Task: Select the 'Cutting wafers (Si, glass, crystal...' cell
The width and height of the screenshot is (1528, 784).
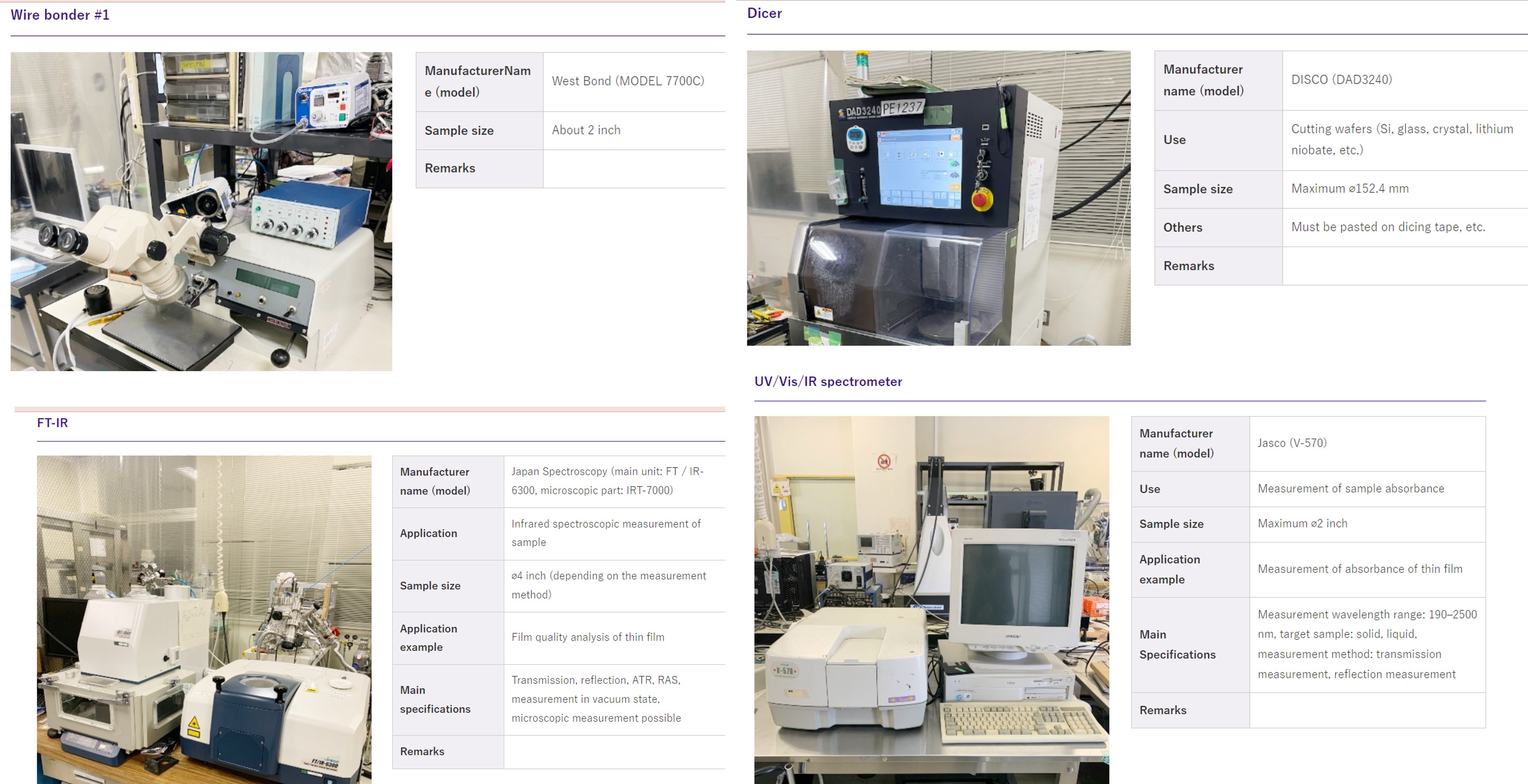Action: click(1405, 140)
